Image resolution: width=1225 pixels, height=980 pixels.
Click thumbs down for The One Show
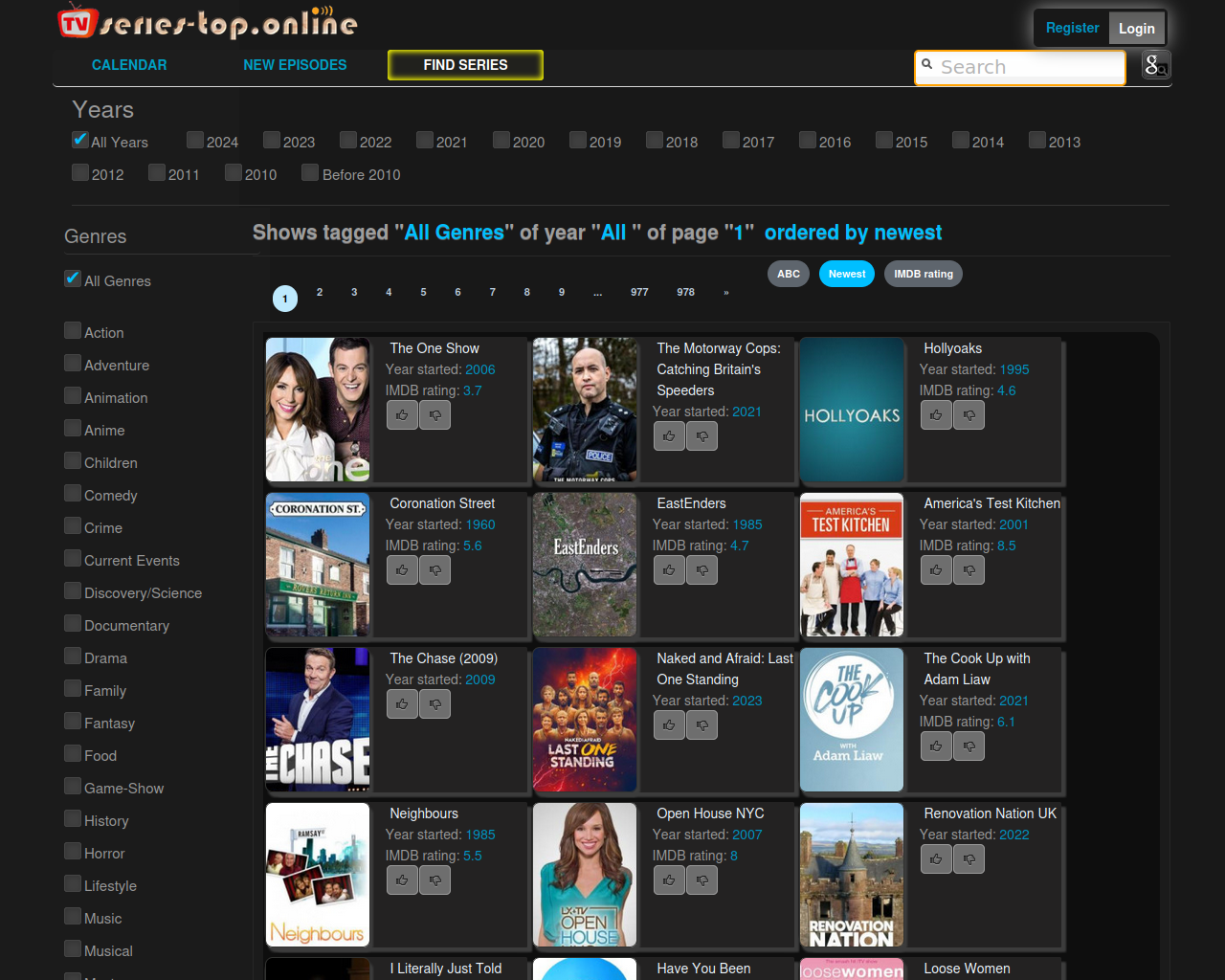tap(435, 415)
